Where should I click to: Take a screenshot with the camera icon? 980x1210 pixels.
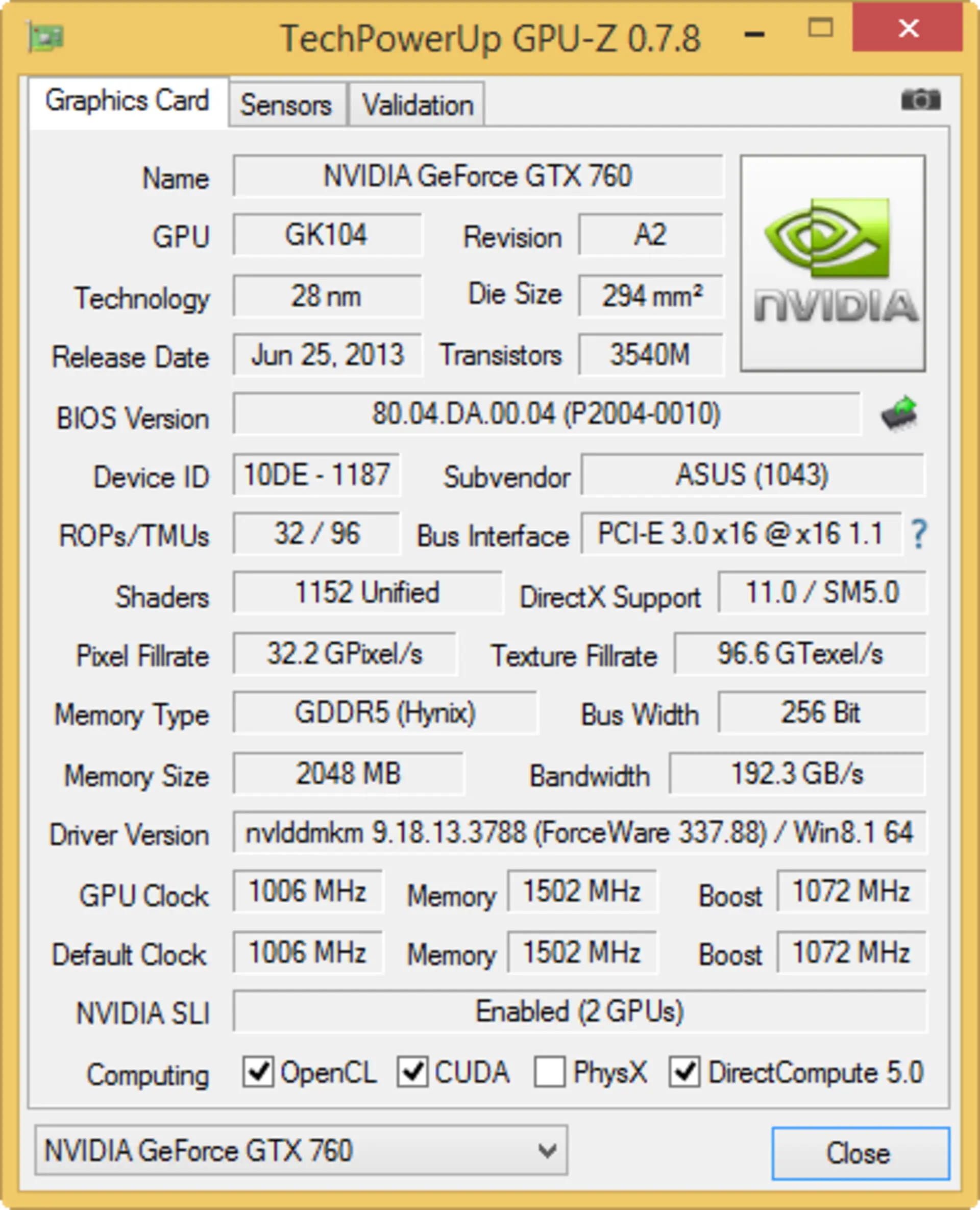(x=921, y=100)
